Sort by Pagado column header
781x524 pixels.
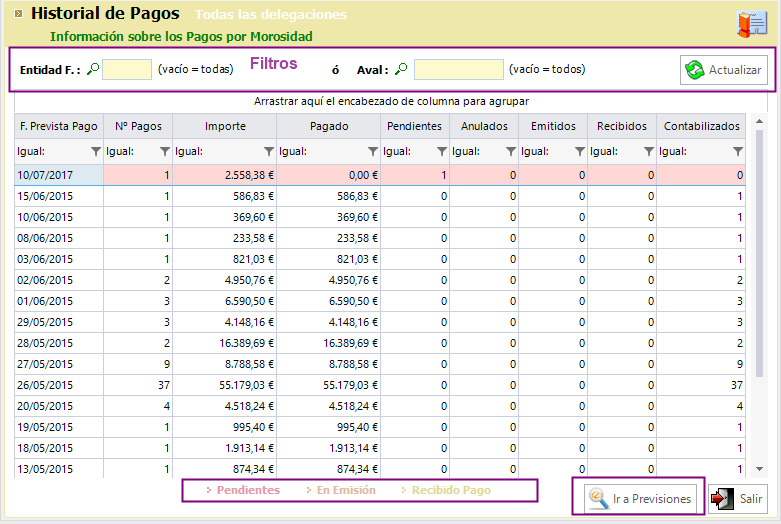pyautogui.click(x=329, y=126)
